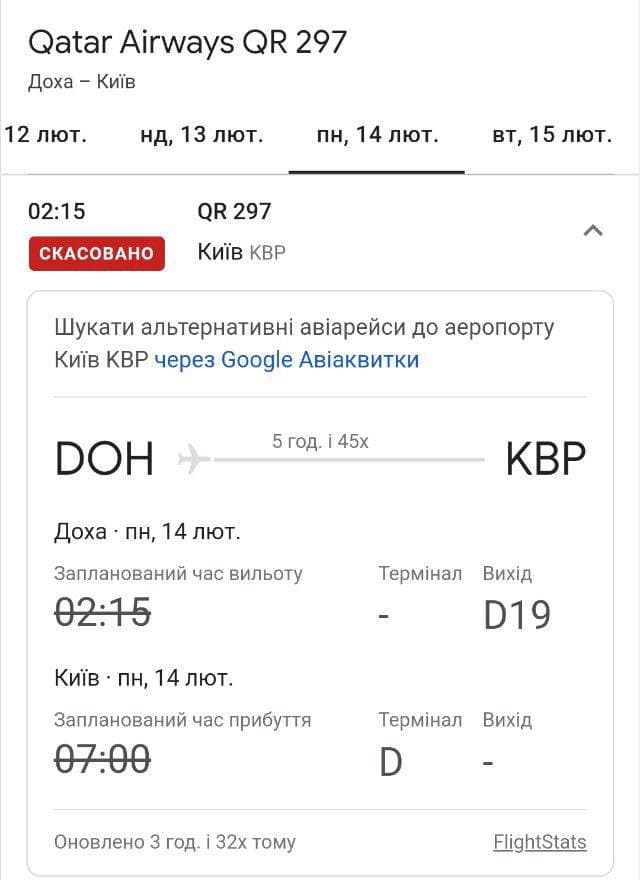Click the arrival terminal D value
Image resolution: width=640 pixels, height=880 pixels.
pyautogui.click(x=390, y=762)
